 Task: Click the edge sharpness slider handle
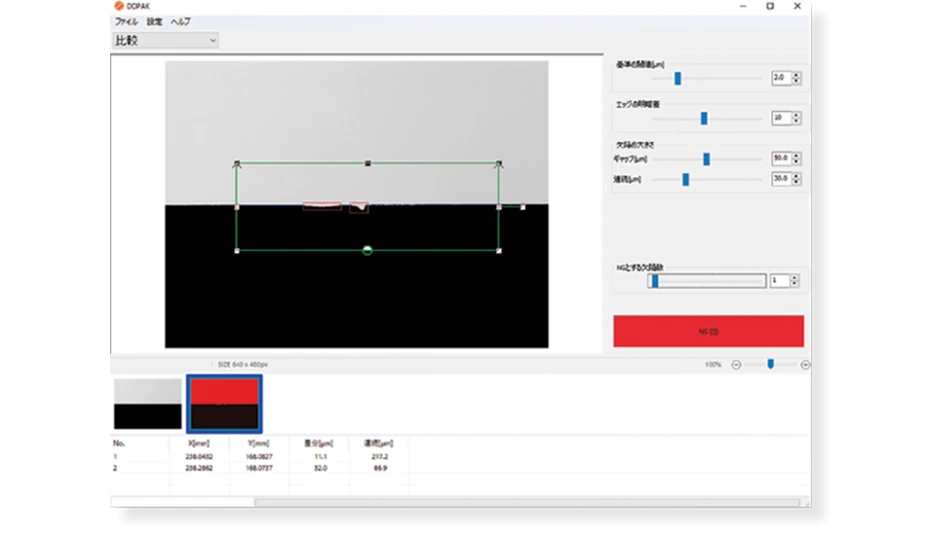coord(704,118)
